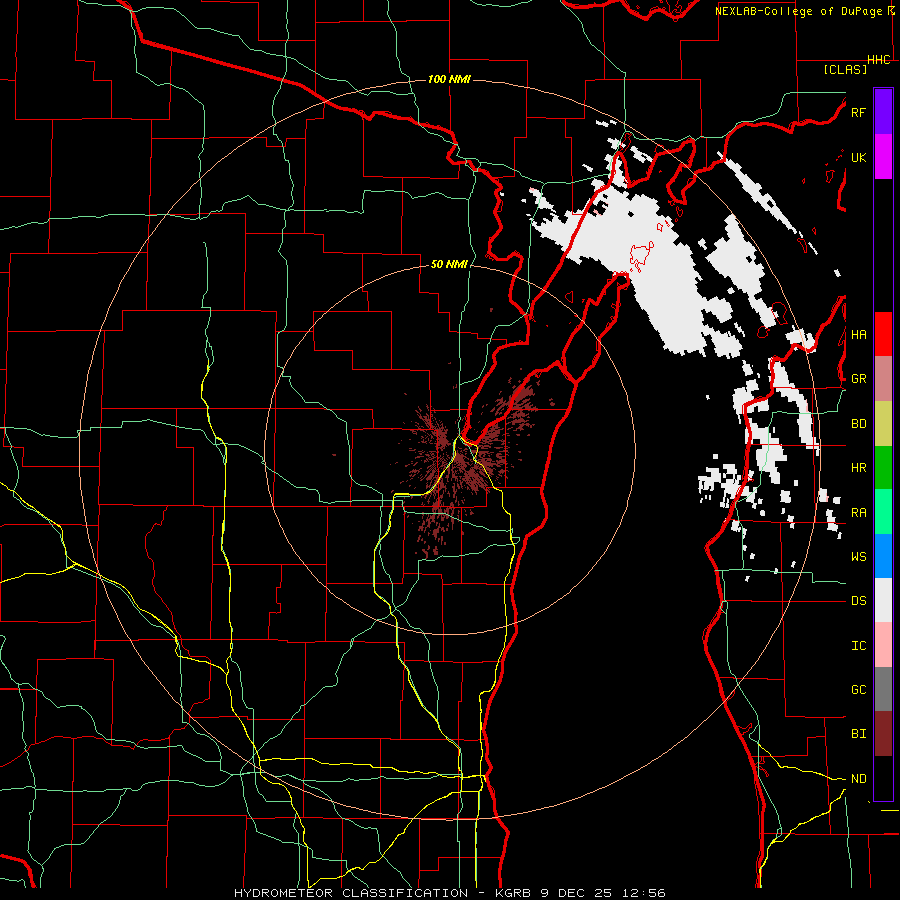Click the ND legend label
This screenshot has width=900, height=900.
(858, 779)
